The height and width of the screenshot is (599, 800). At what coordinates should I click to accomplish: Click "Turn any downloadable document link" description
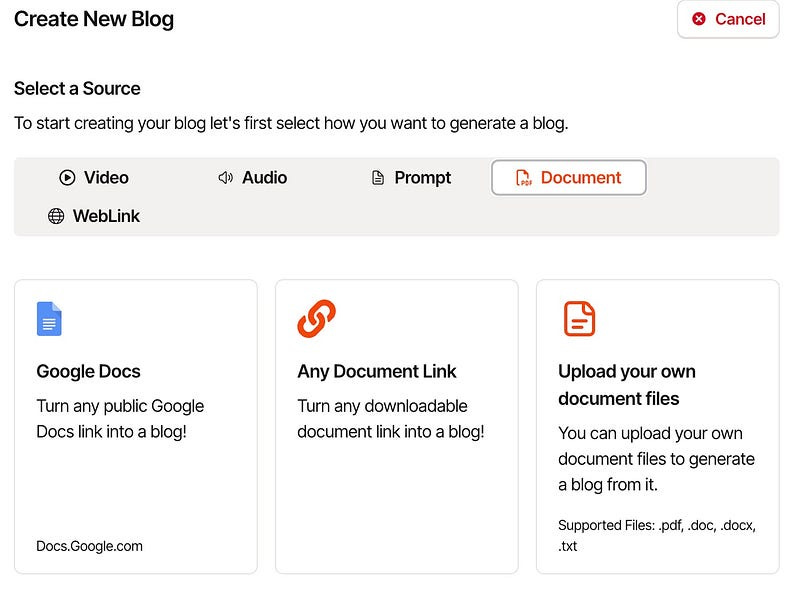point(391,419)
